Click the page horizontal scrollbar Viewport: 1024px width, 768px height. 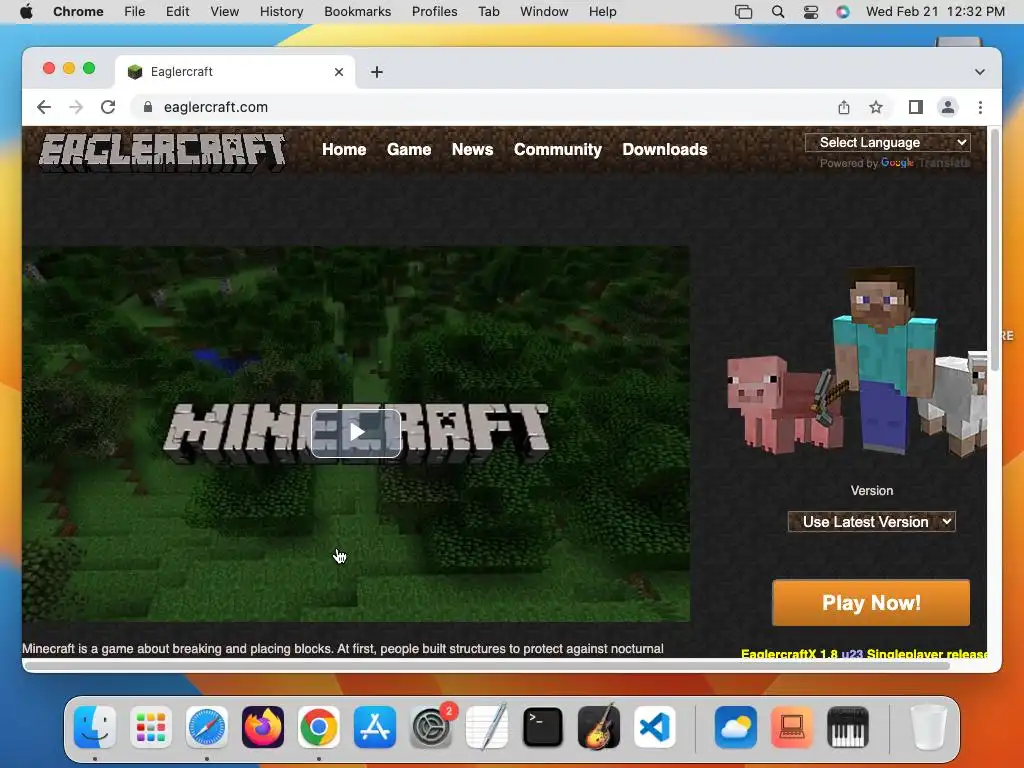click(487, 665)
